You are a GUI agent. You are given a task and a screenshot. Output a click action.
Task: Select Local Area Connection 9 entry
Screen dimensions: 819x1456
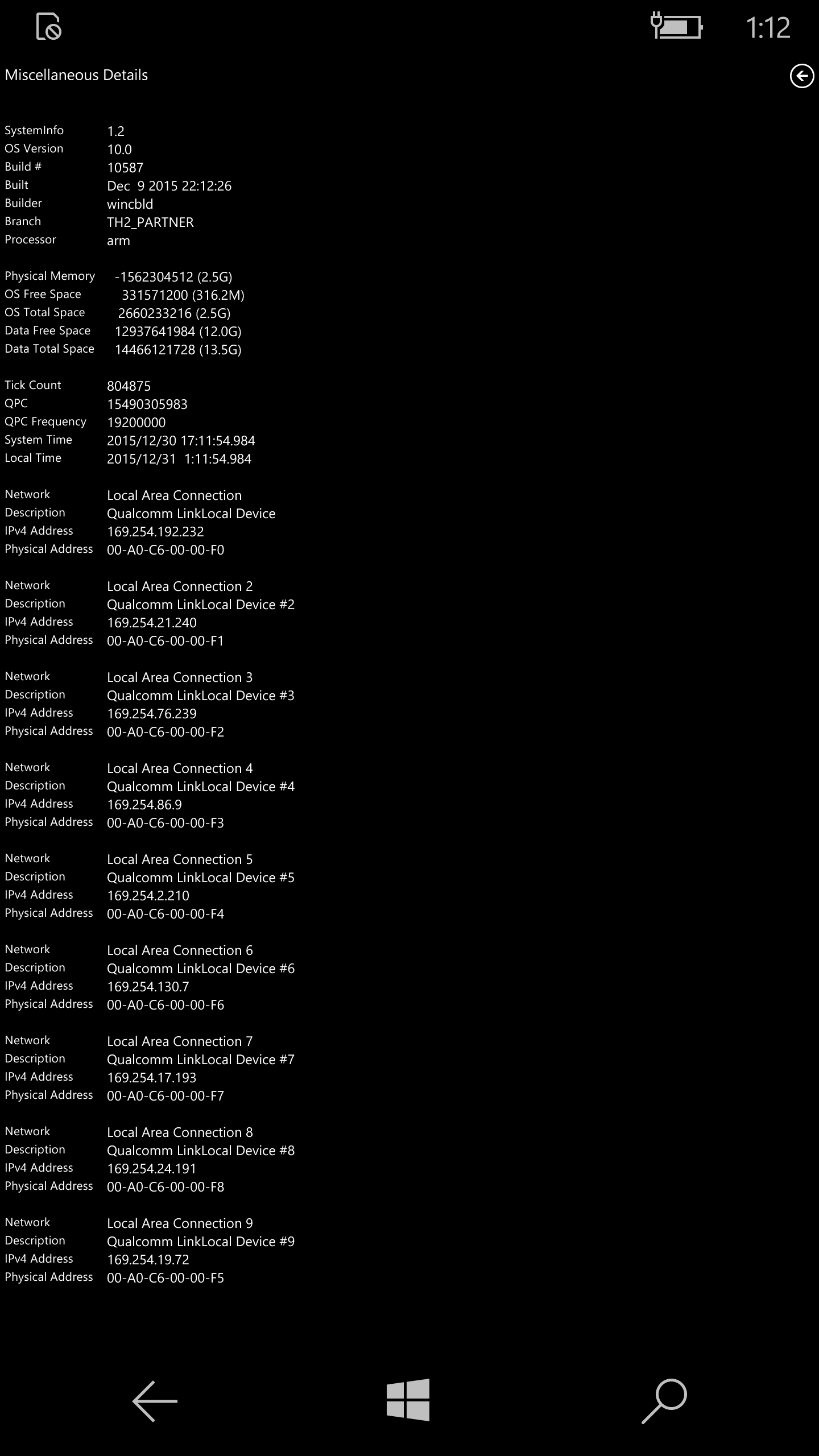point(180,1223)
